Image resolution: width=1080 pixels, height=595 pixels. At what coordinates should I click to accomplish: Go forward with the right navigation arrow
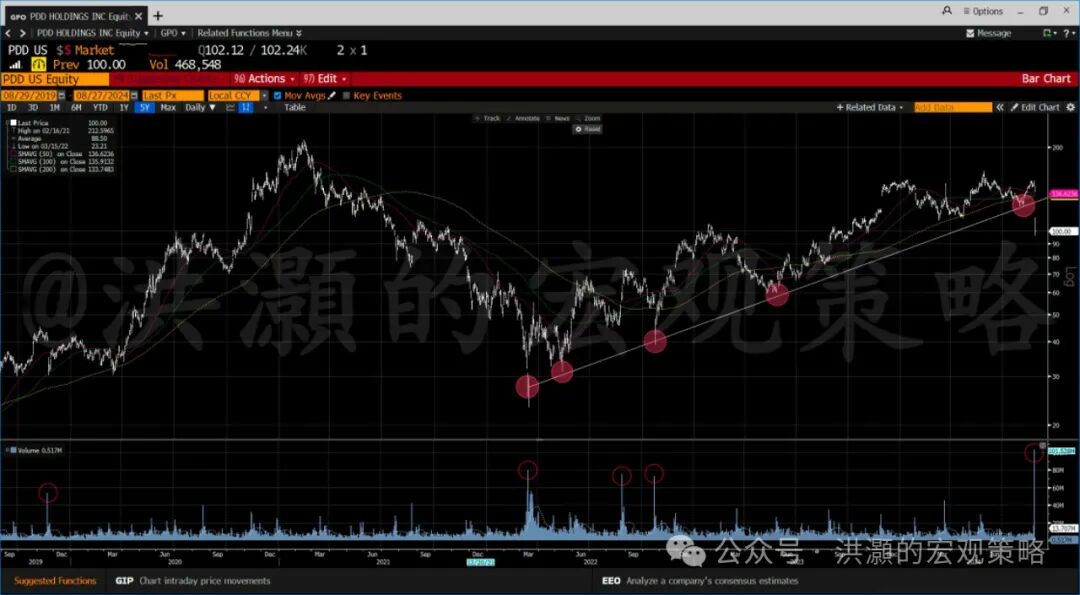pos(23,33)
